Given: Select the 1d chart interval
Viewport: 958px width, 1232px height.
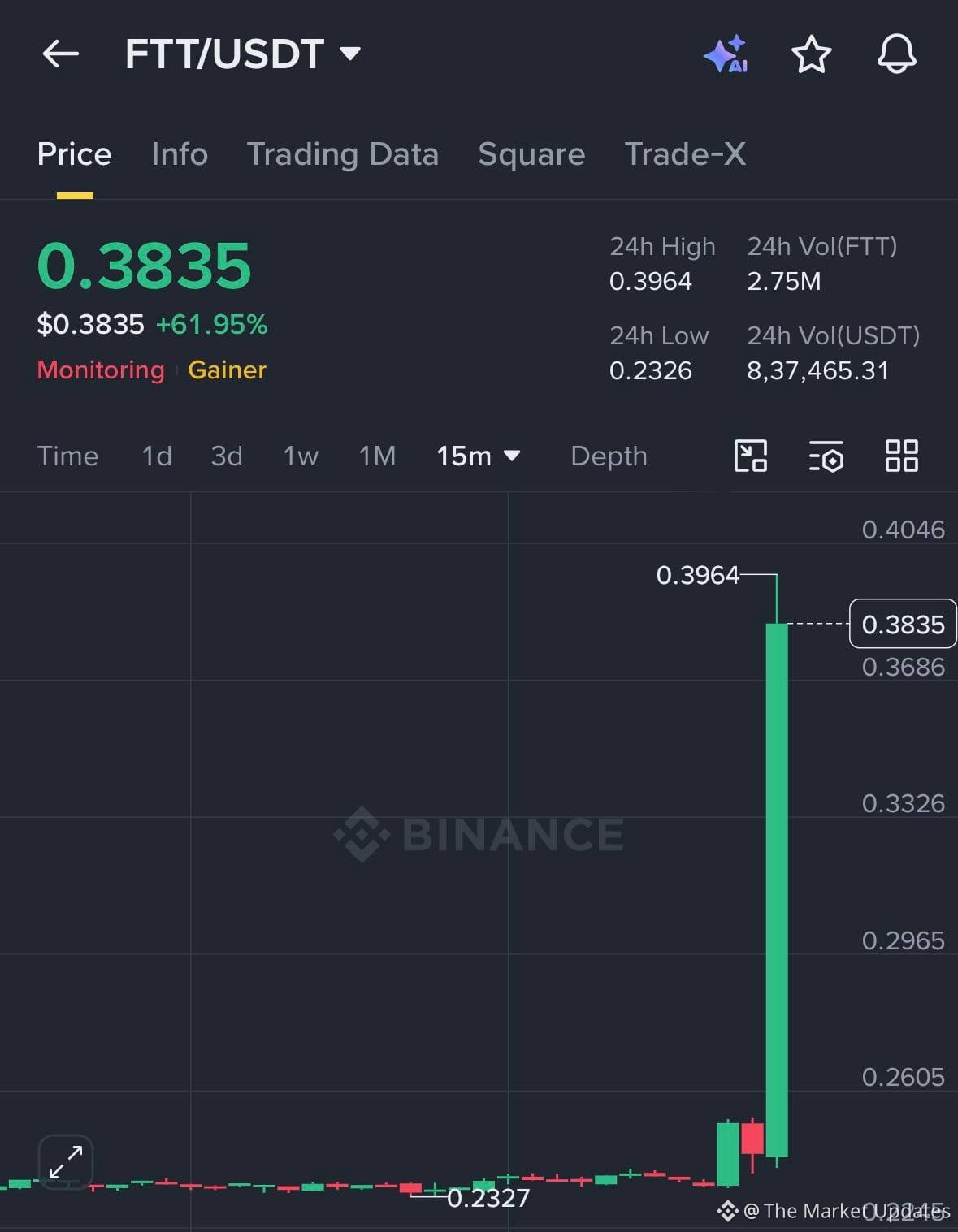Looking at the screenshot, I should pos(157,456).
